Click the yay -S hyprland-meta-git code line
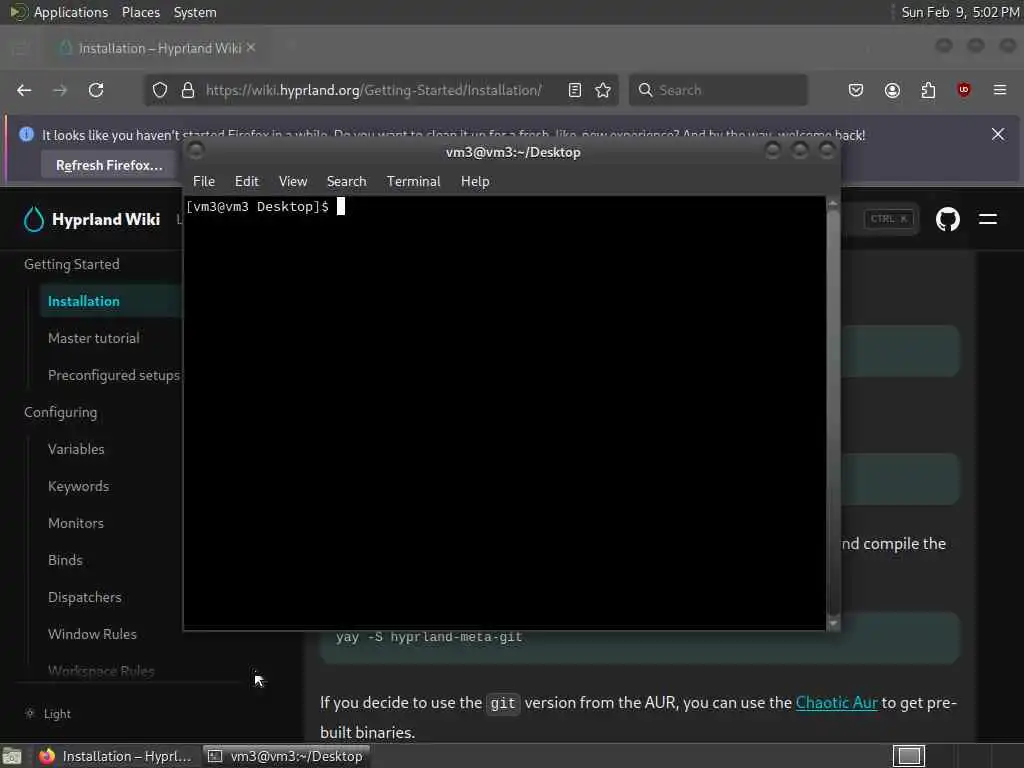Viewport: 1024px width, 768px height. pos(429,637)
